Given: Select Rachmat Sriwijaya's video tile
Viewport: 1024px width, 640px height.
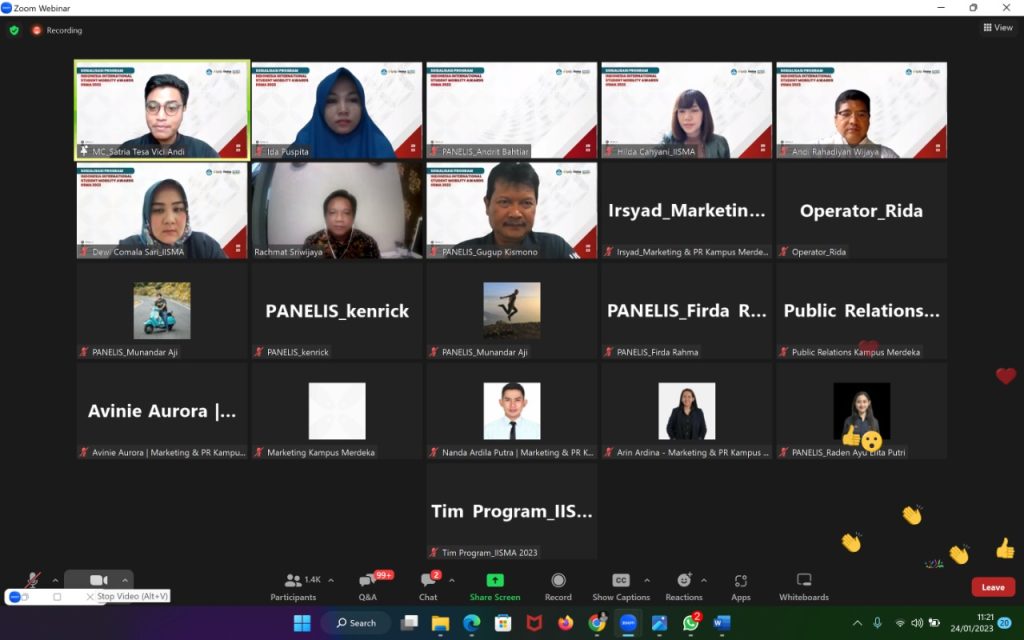Looking at the screenshot, I should [x=337, y=210].
